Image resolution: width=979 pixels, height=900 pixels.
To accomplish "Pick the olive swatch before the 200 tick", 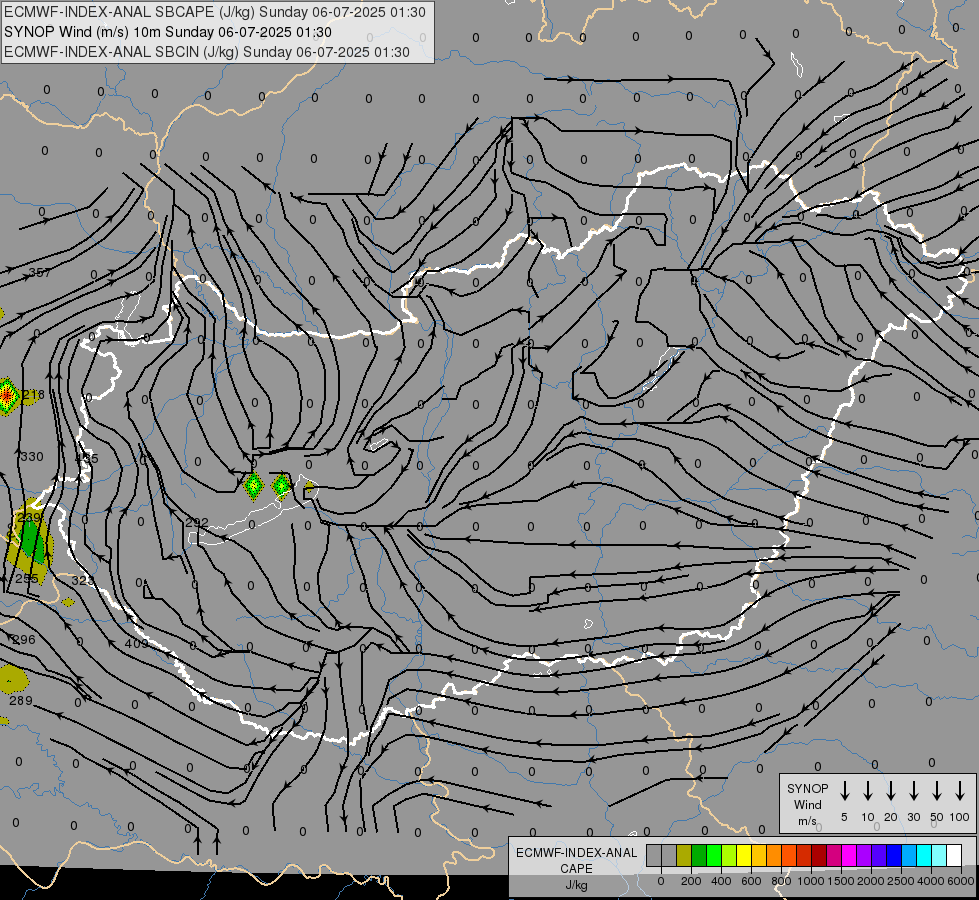I will tap(684, 855).
